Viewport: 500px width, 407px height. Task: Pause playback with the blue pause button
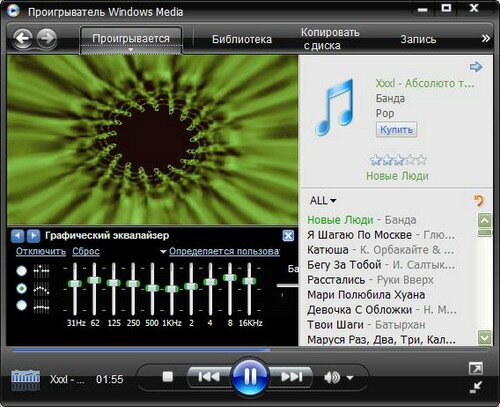pos(250,377)
